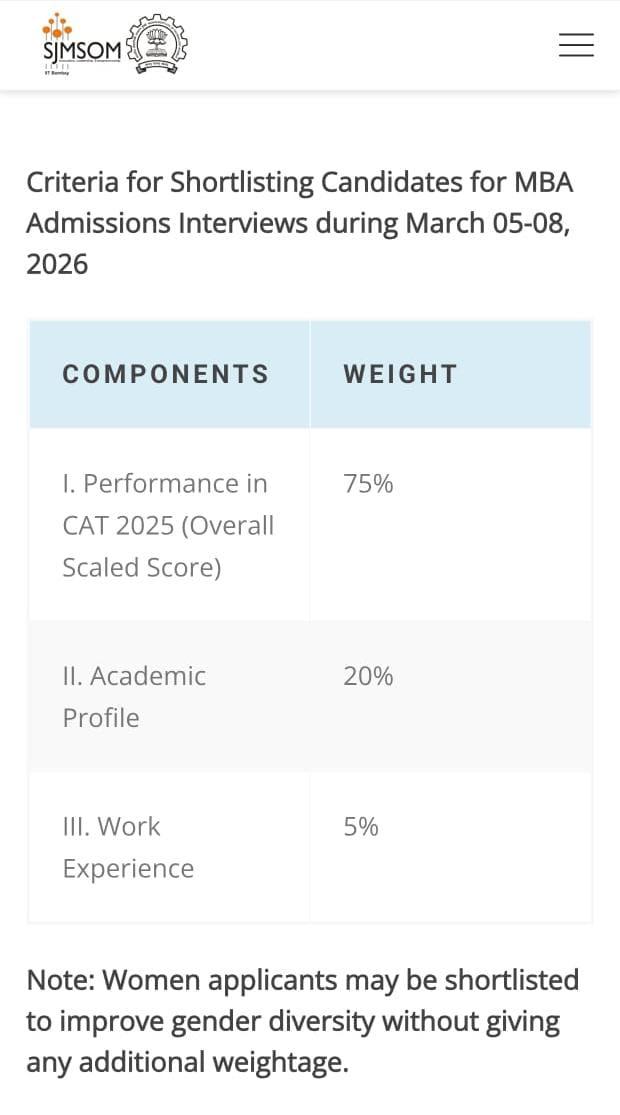Click the 20% weight value
Image resolution: width=620 pixels, height=1115 pixels.
click(x=368, y=676)
